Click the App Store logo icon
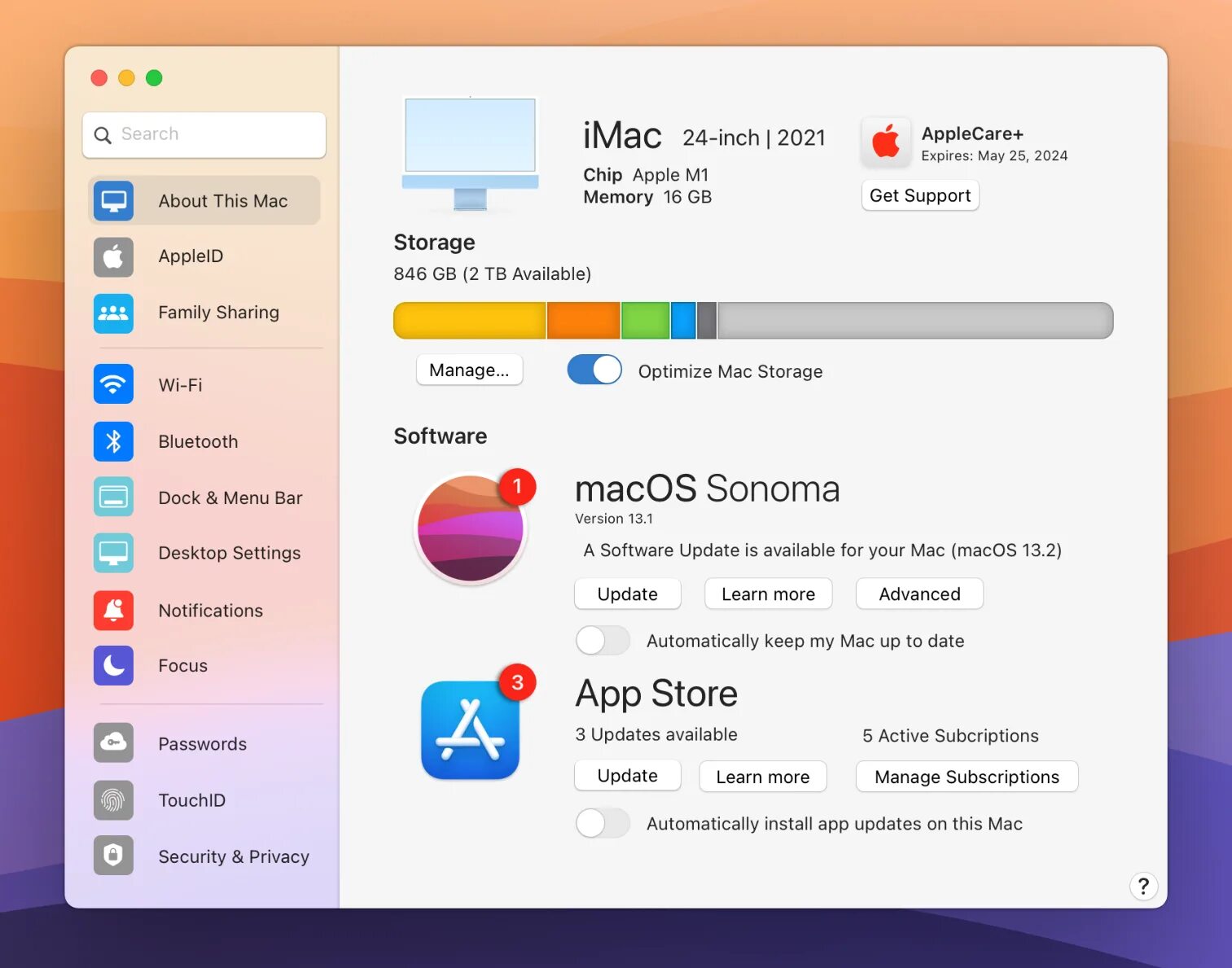The height and width of the screenshot is (968, 1232). pyautogui.click(x=471, y=730)
